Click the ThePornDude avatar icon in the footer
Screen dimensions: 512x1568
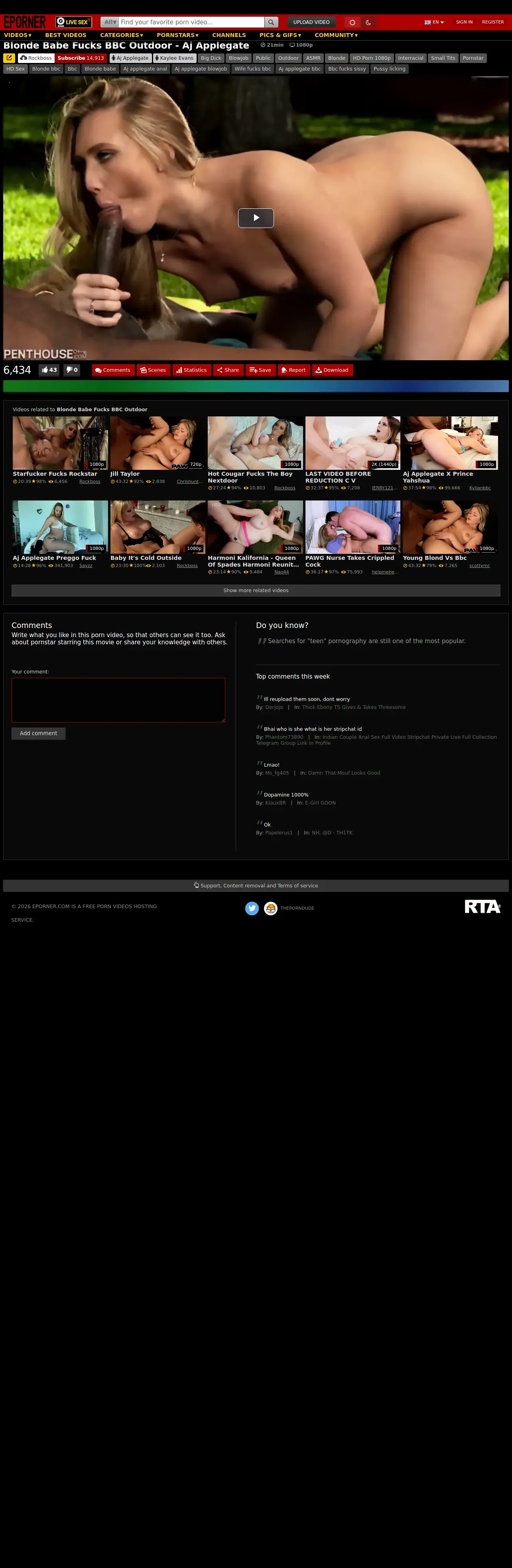tap(271, 908)
